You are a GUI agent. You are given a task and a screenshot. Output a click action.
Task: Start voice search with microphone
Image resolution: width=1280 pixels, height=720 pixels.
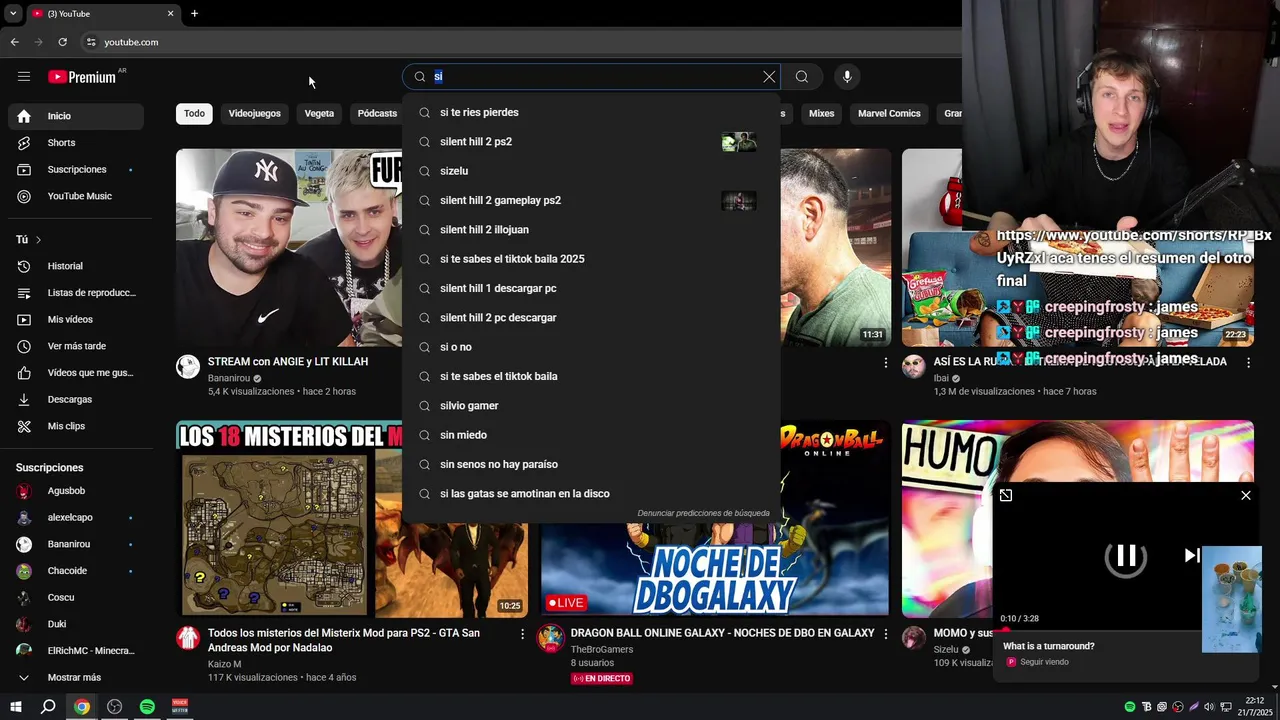[x=847, y=77]
